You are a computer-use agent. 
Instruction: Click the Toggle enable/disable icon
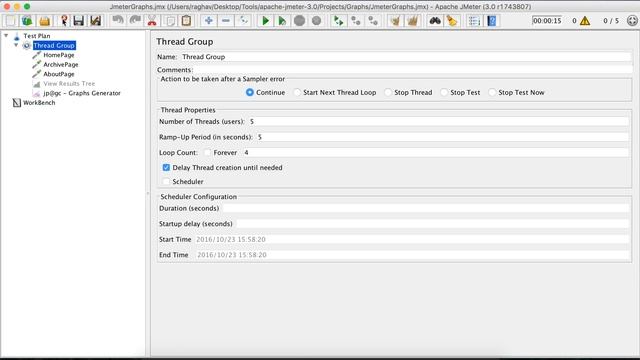coord(243,21)
